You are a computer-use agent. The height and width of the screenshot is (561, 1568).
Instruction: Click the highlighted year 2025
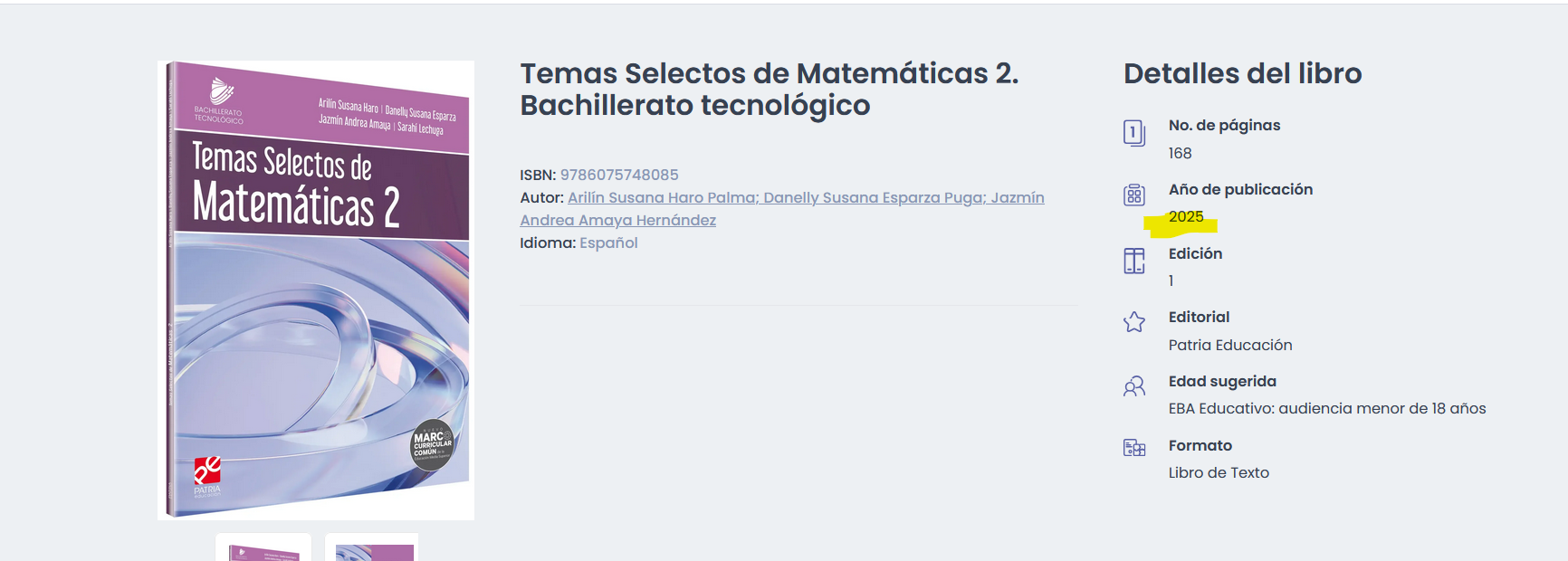1186,217
